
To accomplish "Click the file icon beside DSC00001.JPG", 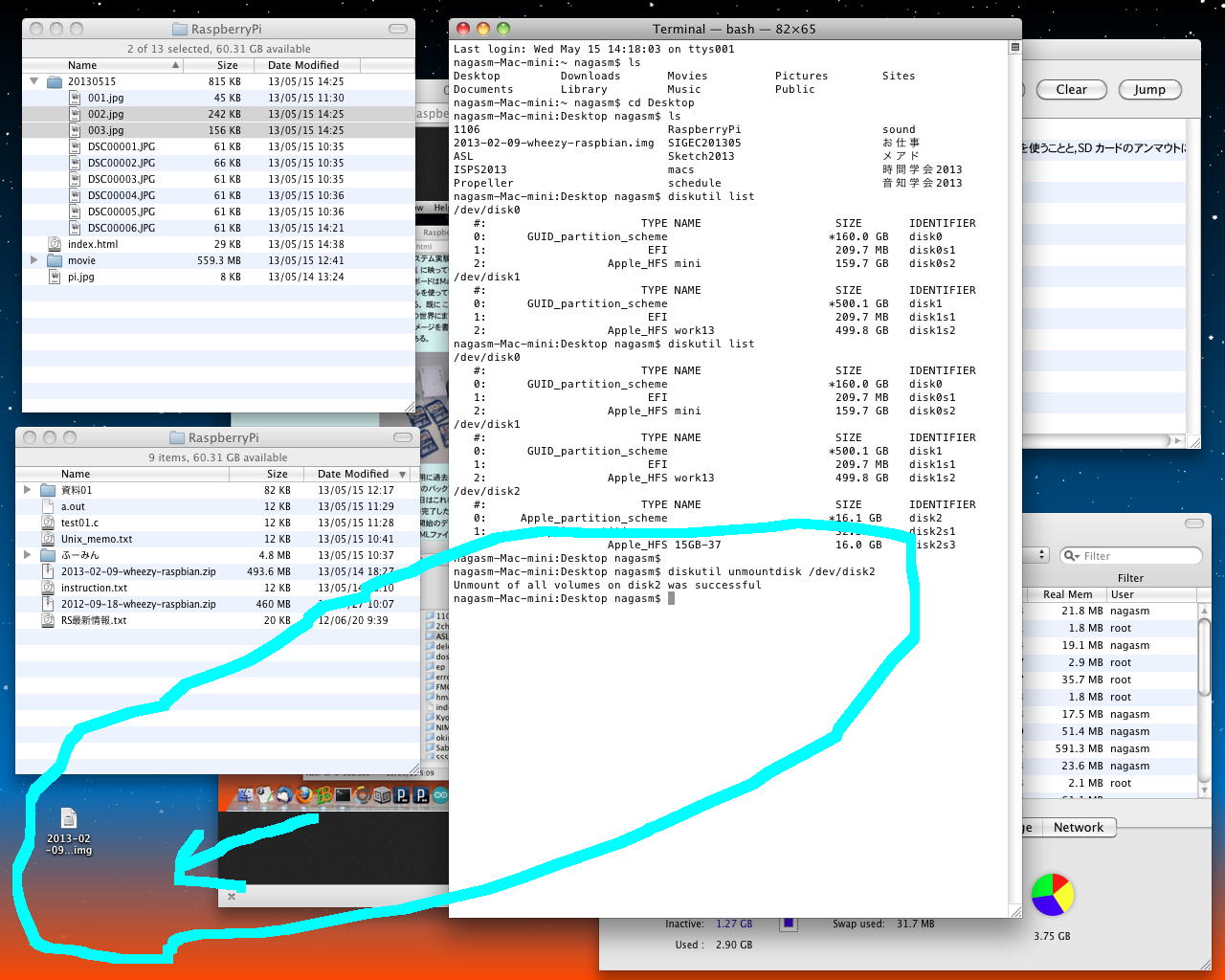I will [76, 146].
